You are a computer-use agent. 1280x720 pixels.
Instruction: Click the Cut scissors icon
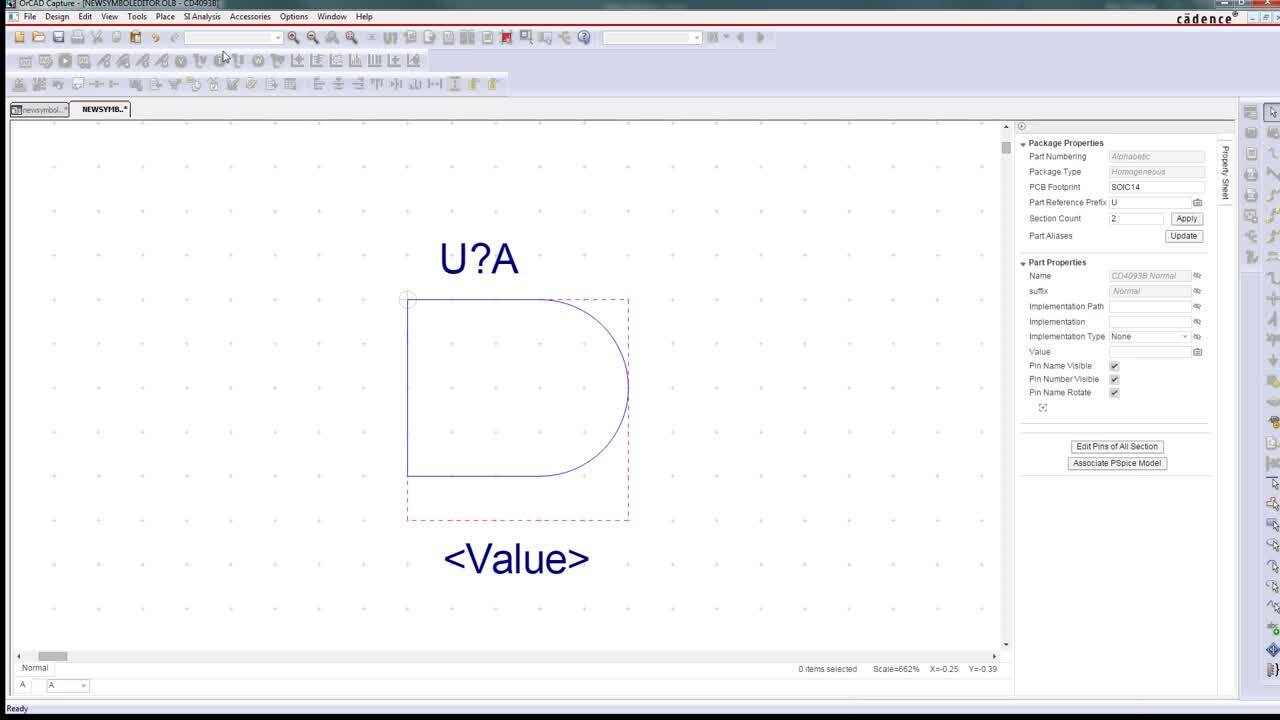pyautogui.click(x=96, y=38)
